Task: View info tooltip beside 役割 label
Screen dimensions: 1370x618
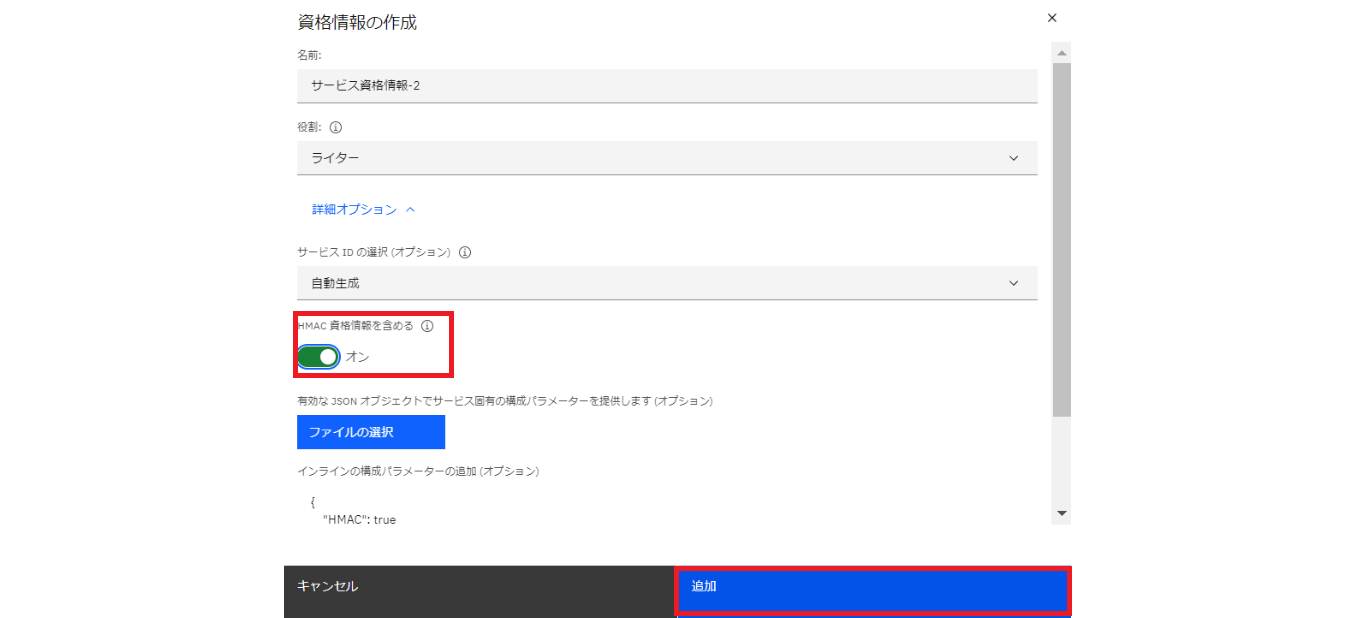Action: pos(336,127)
